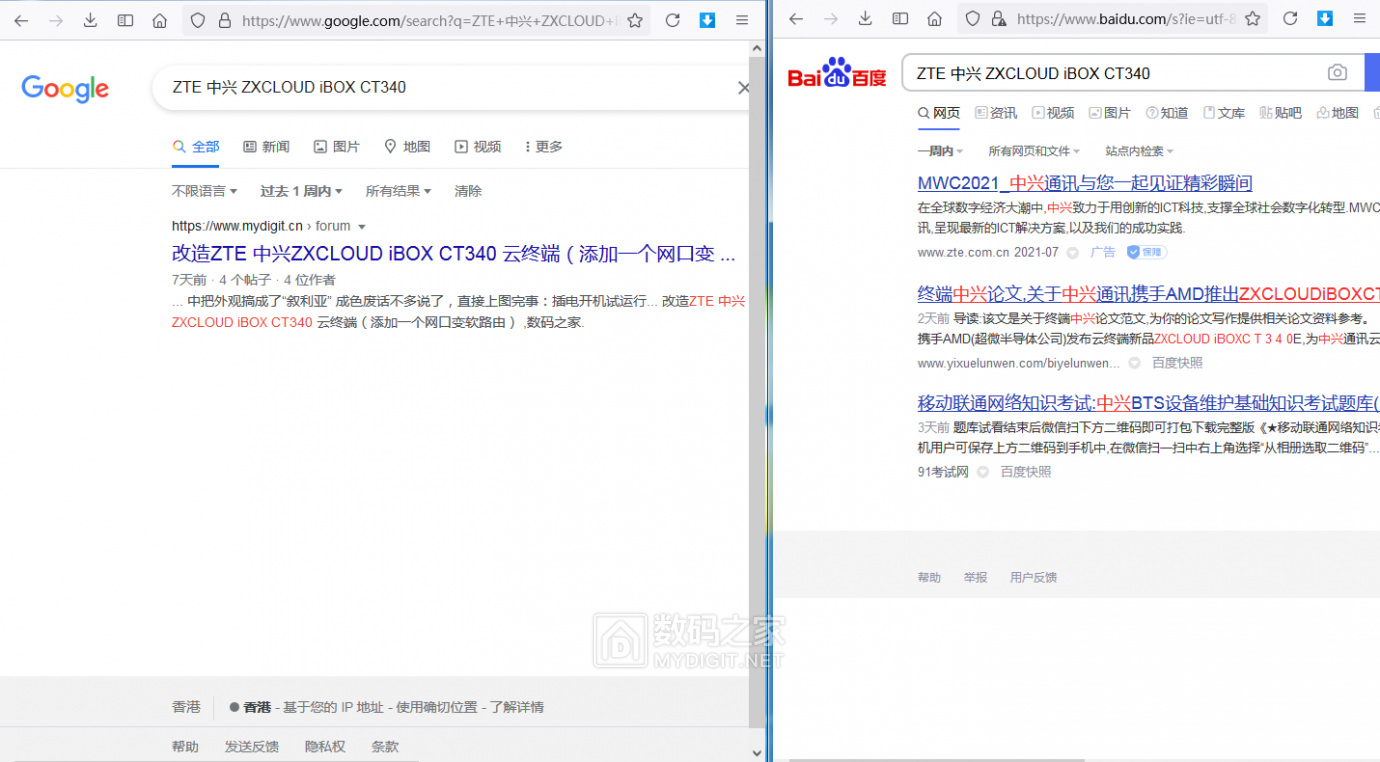Expand the 过去 1 周内 time filter

pos(301,191)
